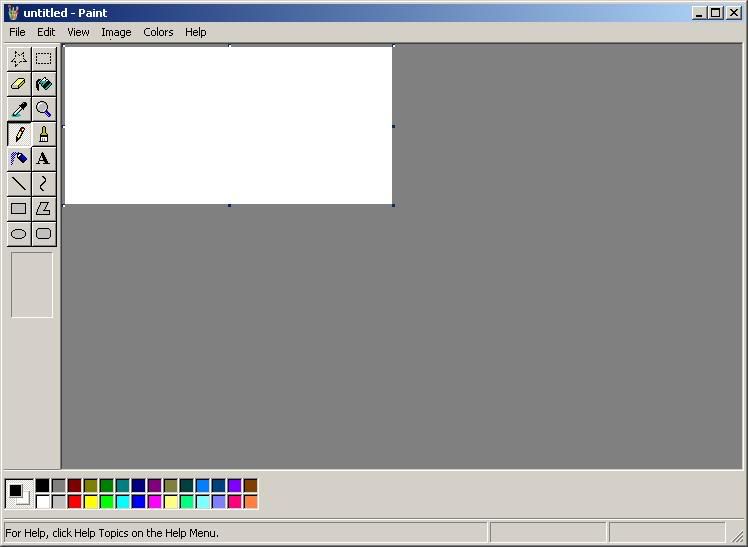Image resolution: width=748 pixels, height=547 pixels.
Task: Click the foreground color indicator box
Action: 15,490
